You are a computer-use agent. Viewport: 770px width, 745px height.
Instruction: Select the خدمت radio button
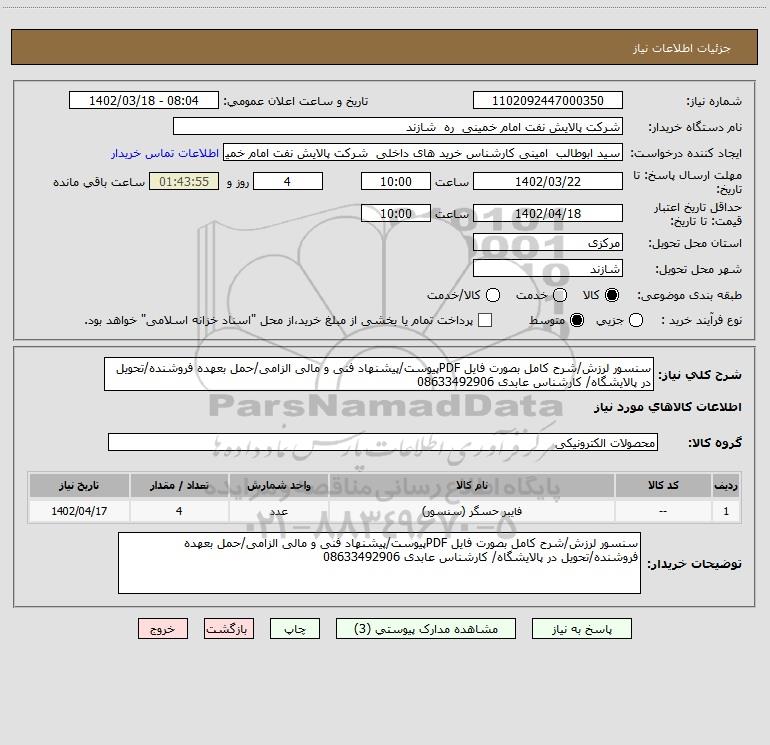pyautogui.click(x=559, y=295)
